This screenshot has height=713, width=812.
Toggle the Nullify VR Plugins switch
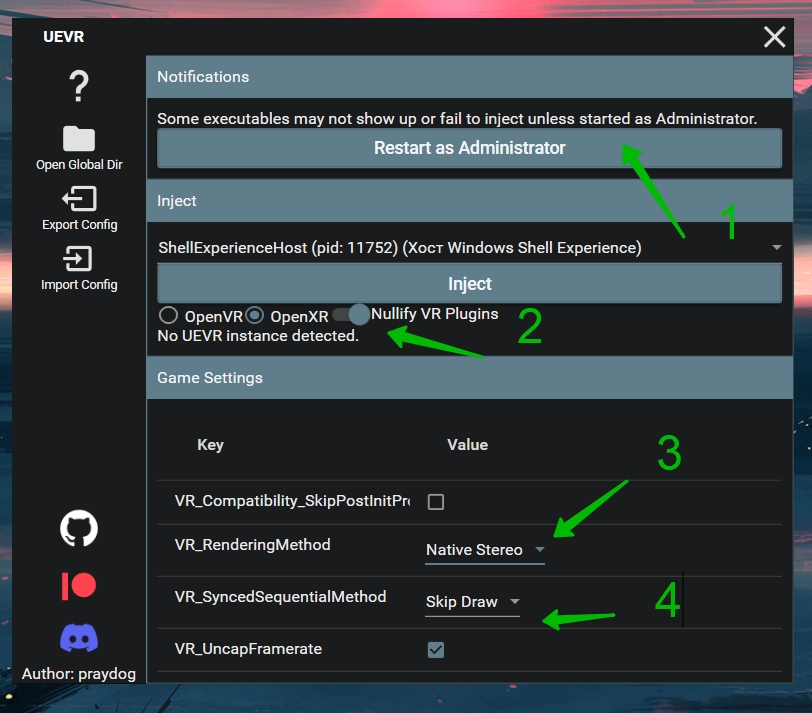coord(351,314)
